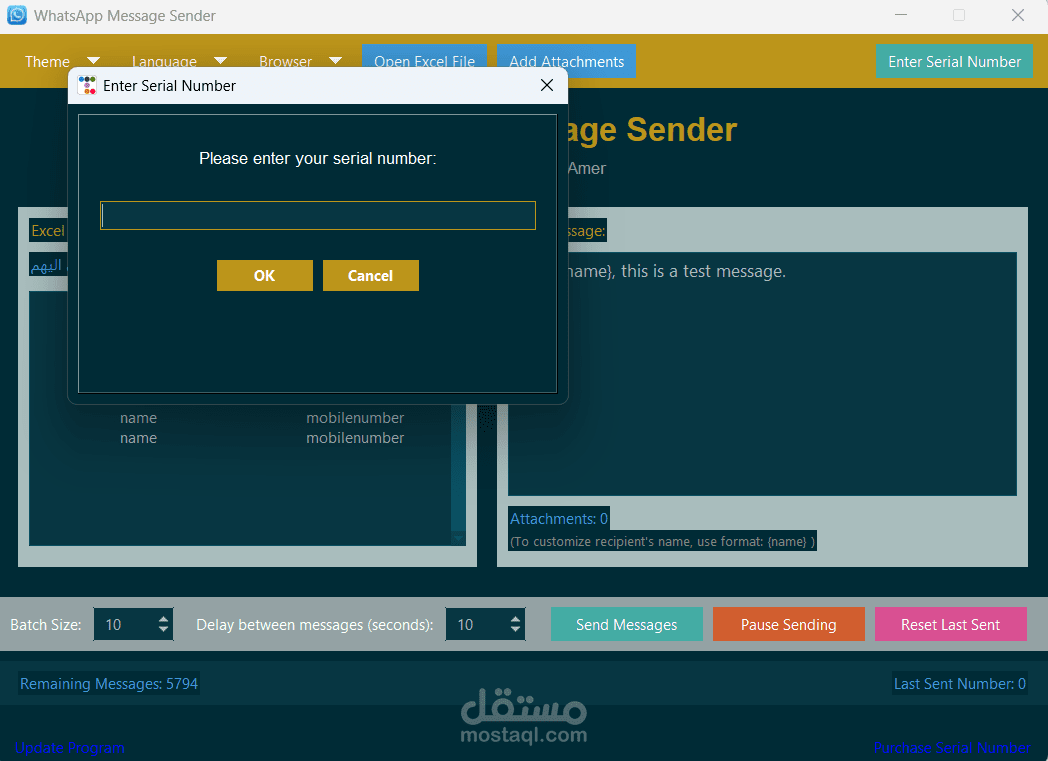Open the Theme dropdown

(61, 61)
